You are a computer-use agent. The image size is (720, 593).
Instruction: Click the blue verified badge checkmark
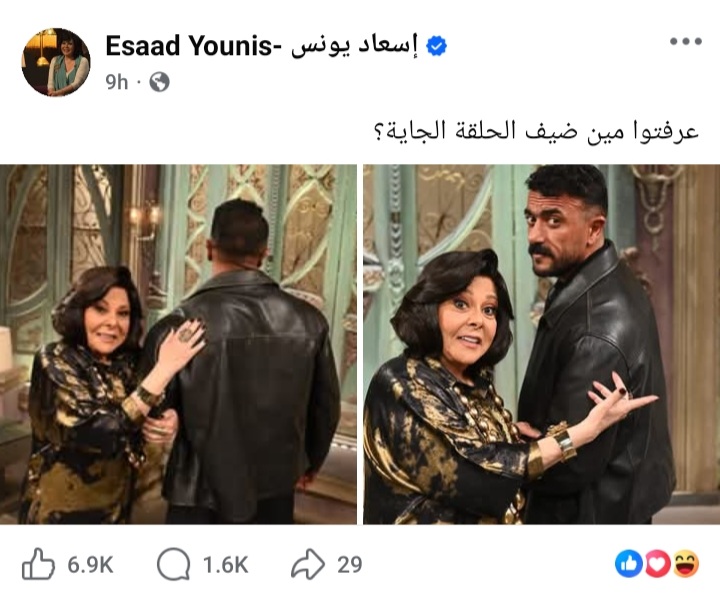point(436,46)
